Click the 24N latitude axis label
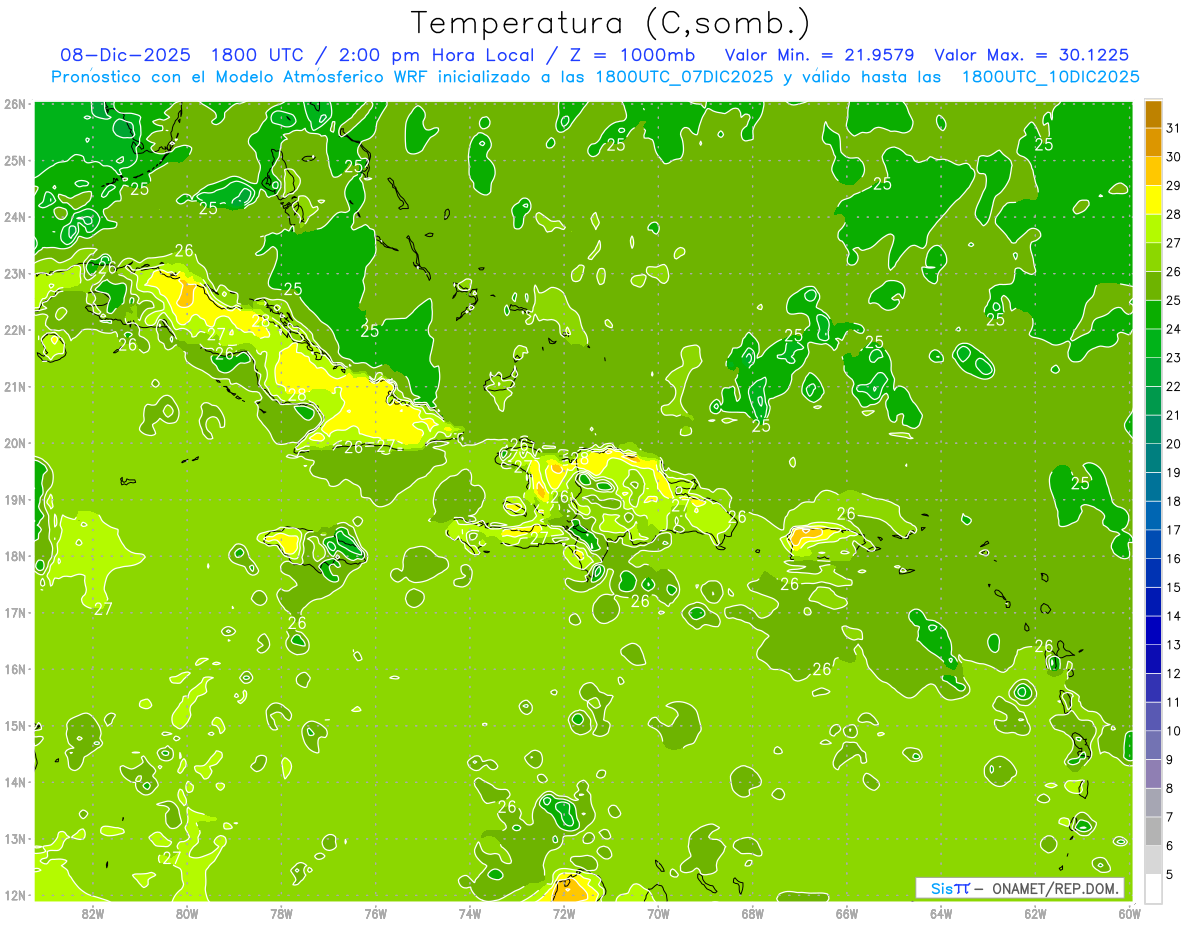Image resolution: width=1200 pixels, height=927 pixels. [14, 217]
